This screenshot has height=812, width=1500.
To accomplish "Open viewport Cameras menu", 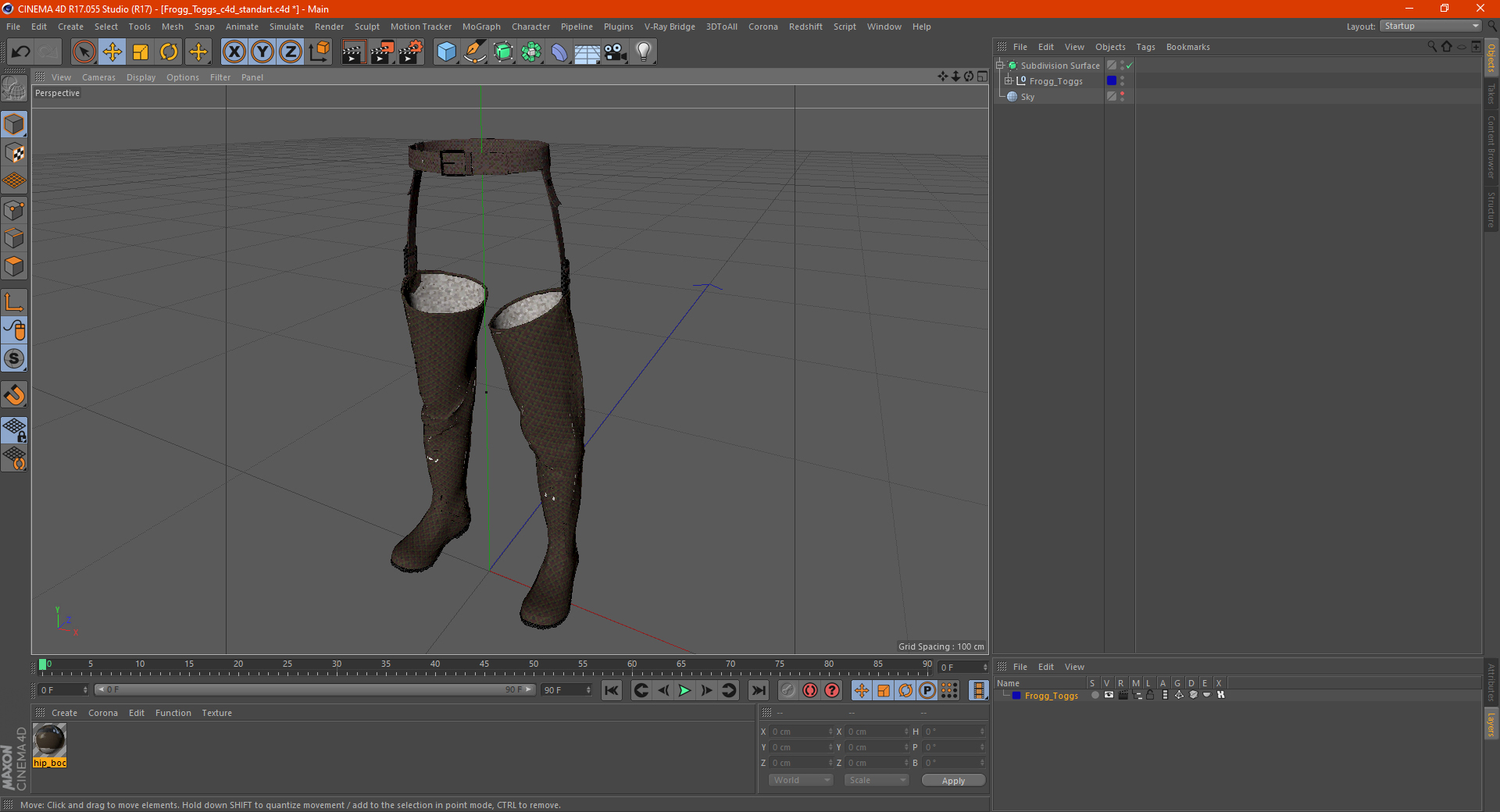I will click(98, 77).
